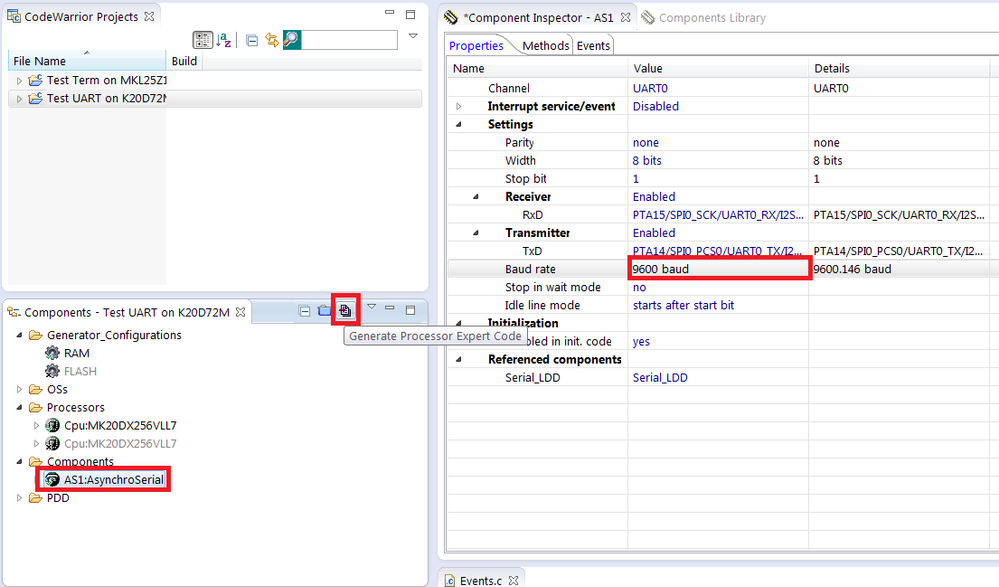This screenshot has height=587, width=999.
Task: Toggle the Stop in wait mode value no
Action: [640, 287]
